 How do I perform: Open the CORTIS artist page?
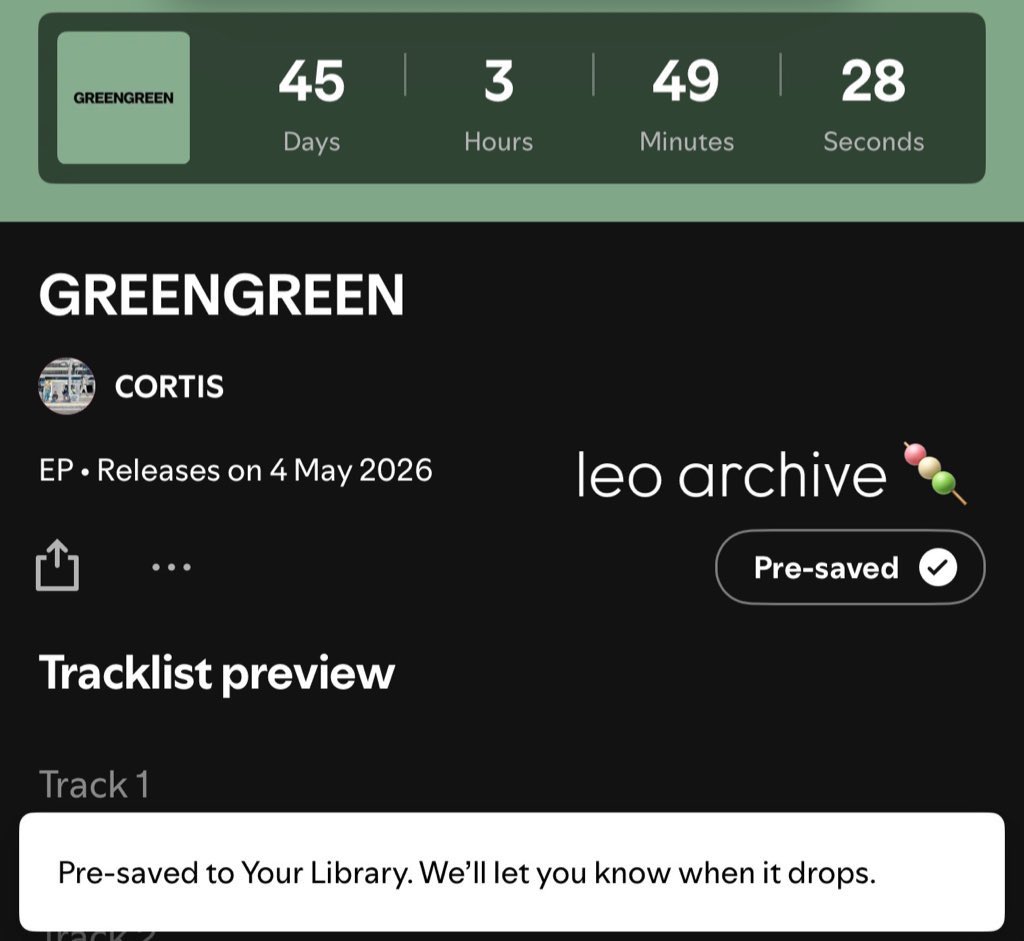click(x=169, y=387)
